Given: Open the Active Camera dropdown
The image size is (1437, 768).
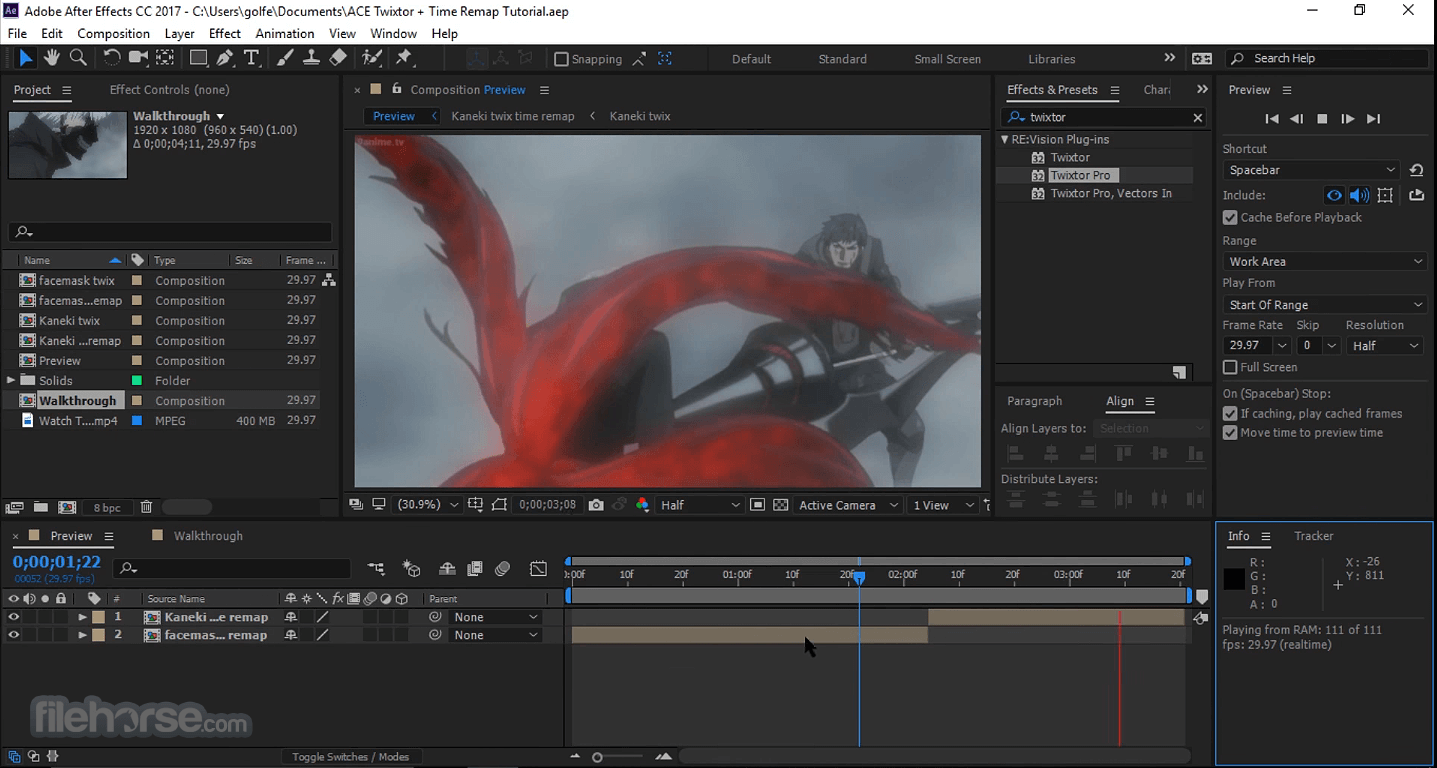Looking at the screenshot, I should coord(847,504).
